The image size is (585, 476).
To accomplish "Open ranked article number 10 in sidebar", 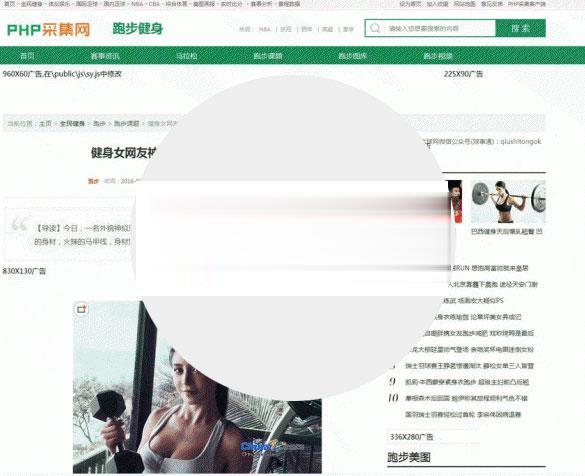I will coord(466,398).
